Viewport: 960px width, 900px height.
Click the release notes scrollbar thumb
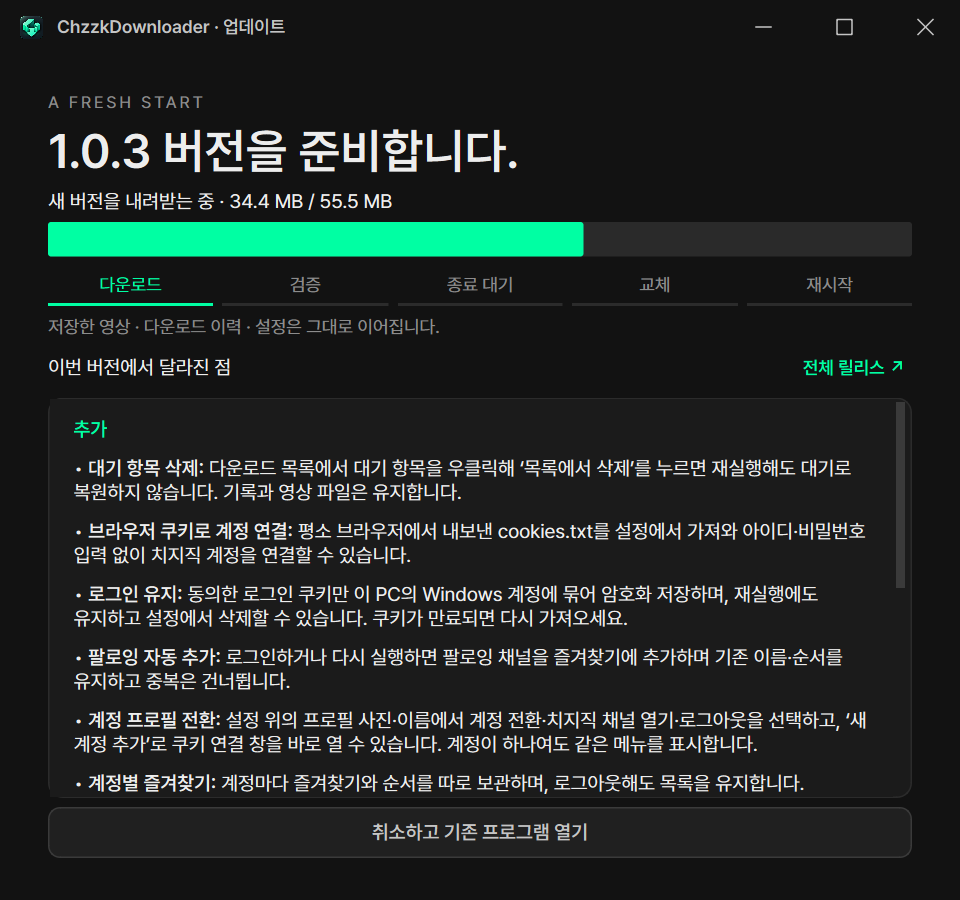tap(900, 495)
